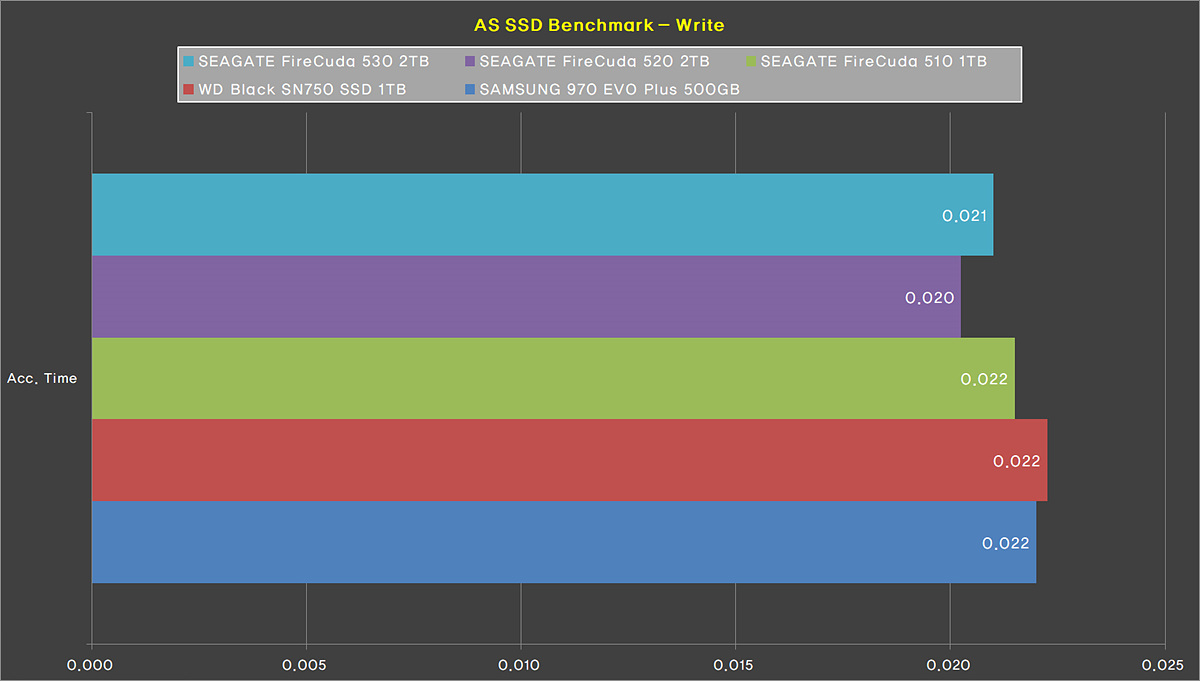Click the purple FireCuda 520 legend swatch
This screenshot has width=1200, height=681.
(470, 62)
